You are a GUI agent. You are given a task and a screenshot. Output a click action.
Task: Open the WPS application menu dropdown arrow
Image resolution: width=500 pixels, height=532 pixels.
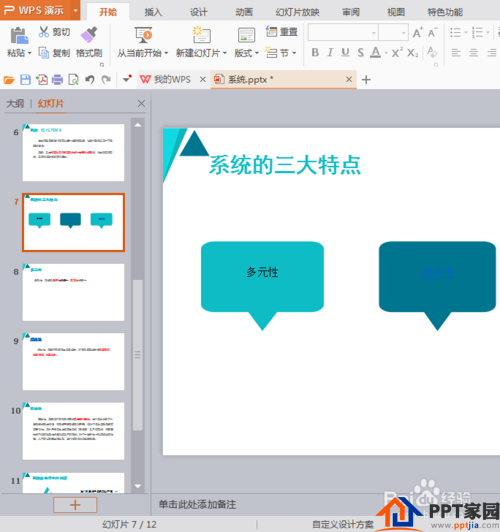click(75, 10)
